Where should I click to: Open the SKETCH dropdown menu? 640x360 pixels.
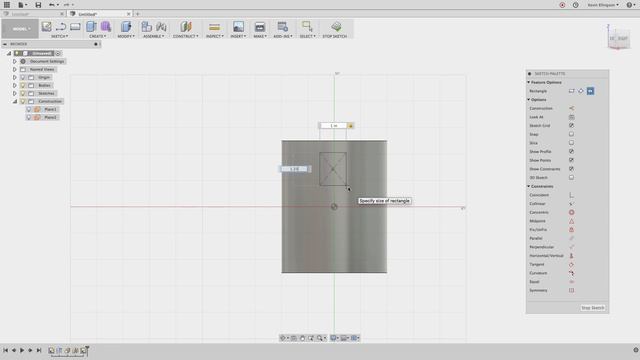(60, 36)
